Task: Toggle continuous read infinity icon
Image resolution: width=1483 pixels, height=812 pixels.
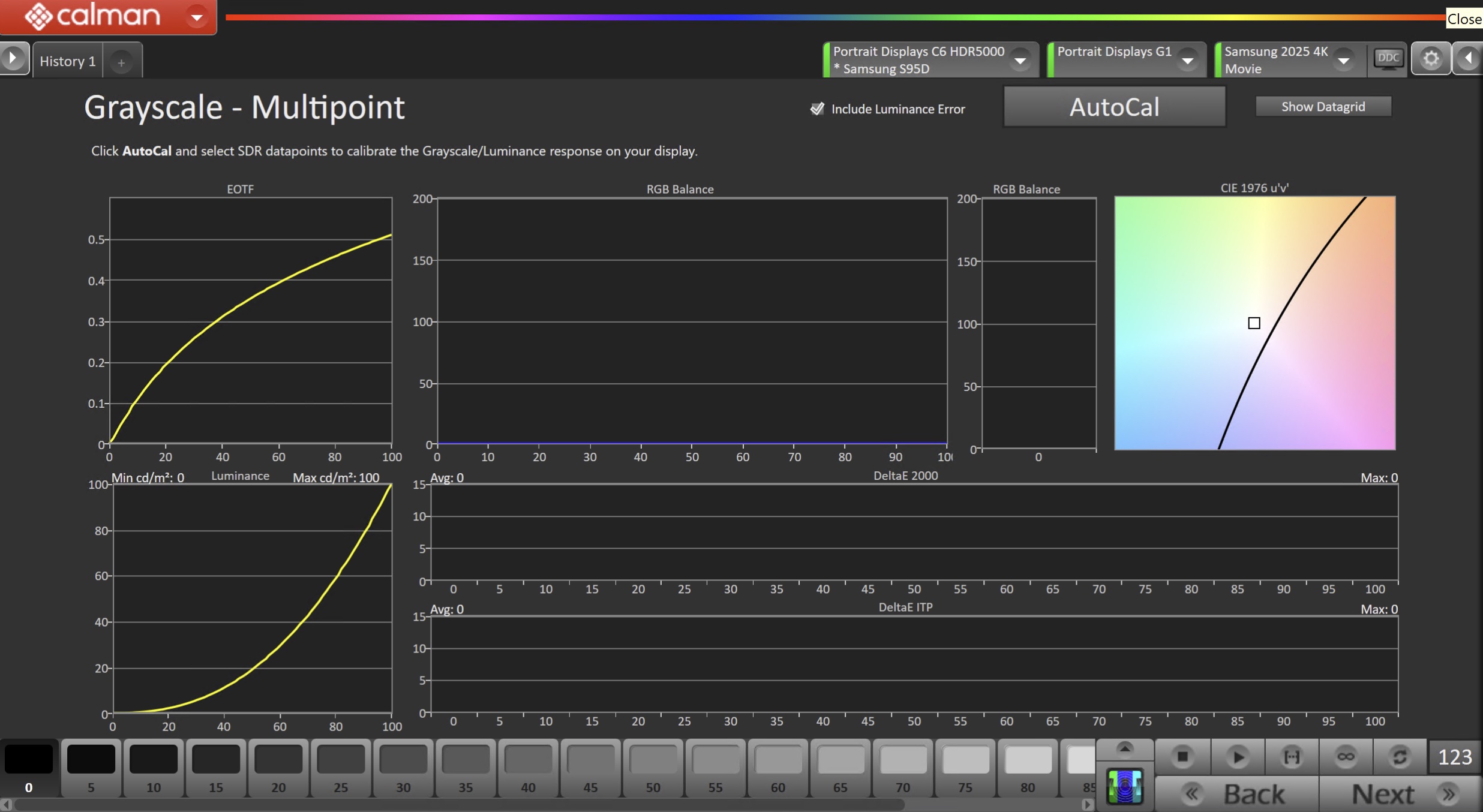Action: (x=1346, y=757)
